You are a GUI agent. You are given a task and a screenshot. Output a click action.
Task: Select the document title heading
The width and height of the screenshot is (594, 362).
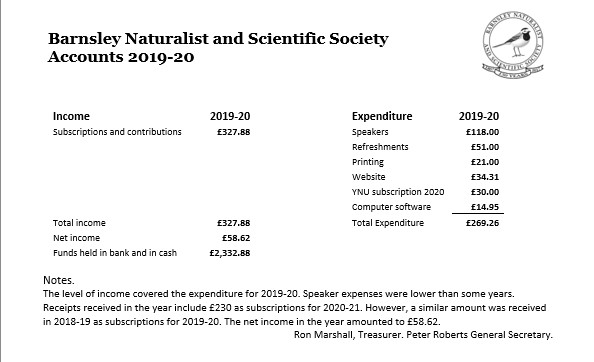(218, 48)
